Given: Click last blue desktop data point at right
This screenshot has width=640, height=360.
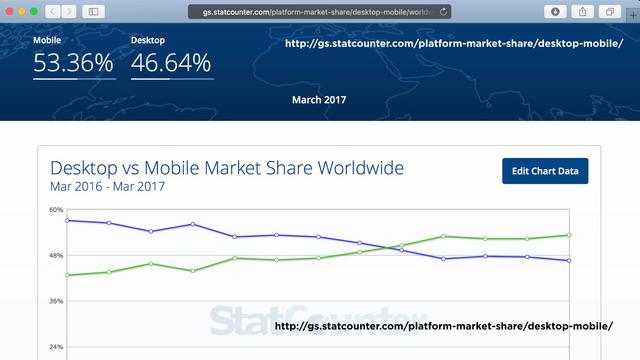Looking at the screenshot, I should pos(569,260).
